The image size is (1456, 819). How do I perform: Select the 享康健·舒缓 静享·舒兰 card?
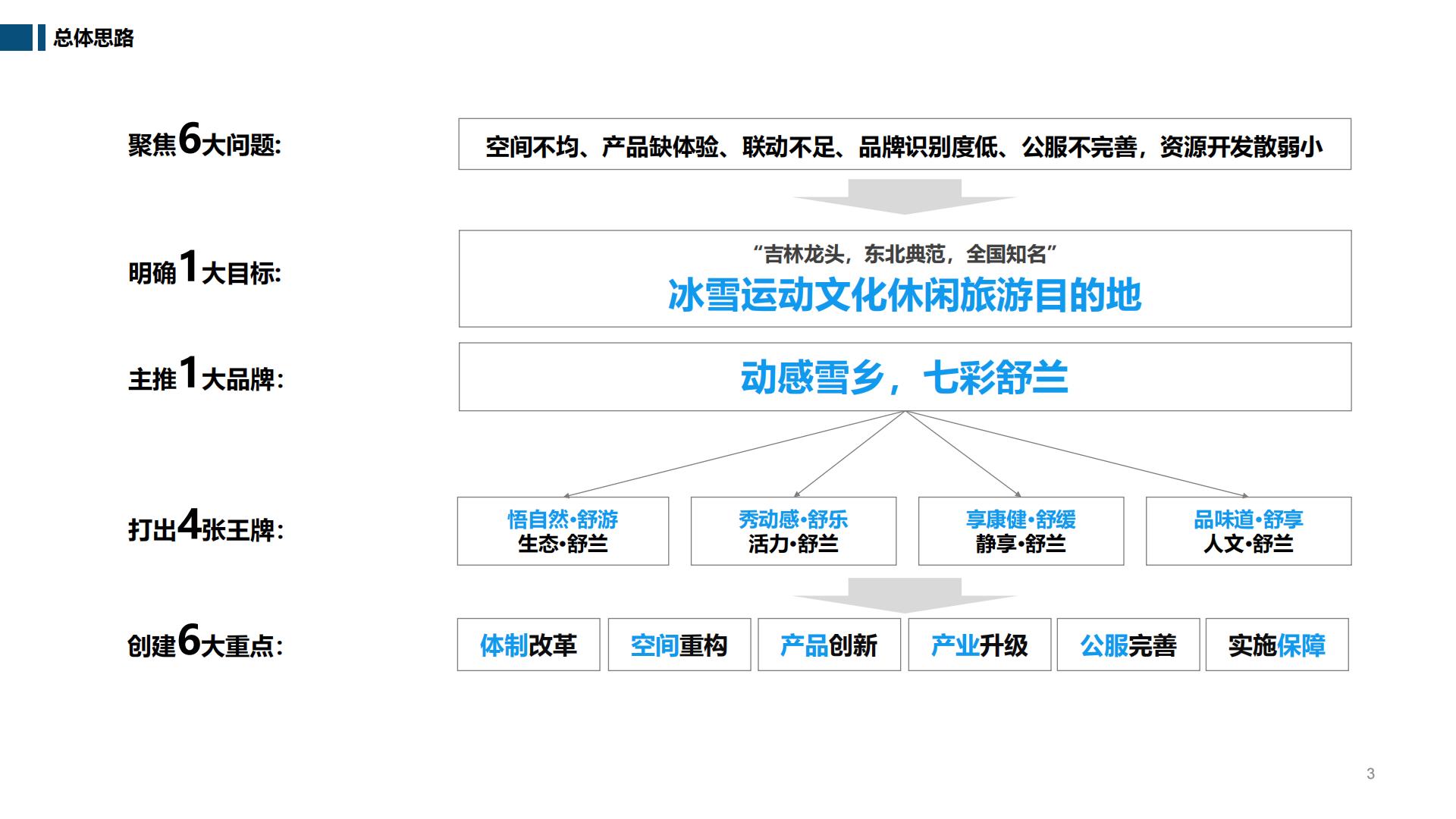coord(1021,531)
